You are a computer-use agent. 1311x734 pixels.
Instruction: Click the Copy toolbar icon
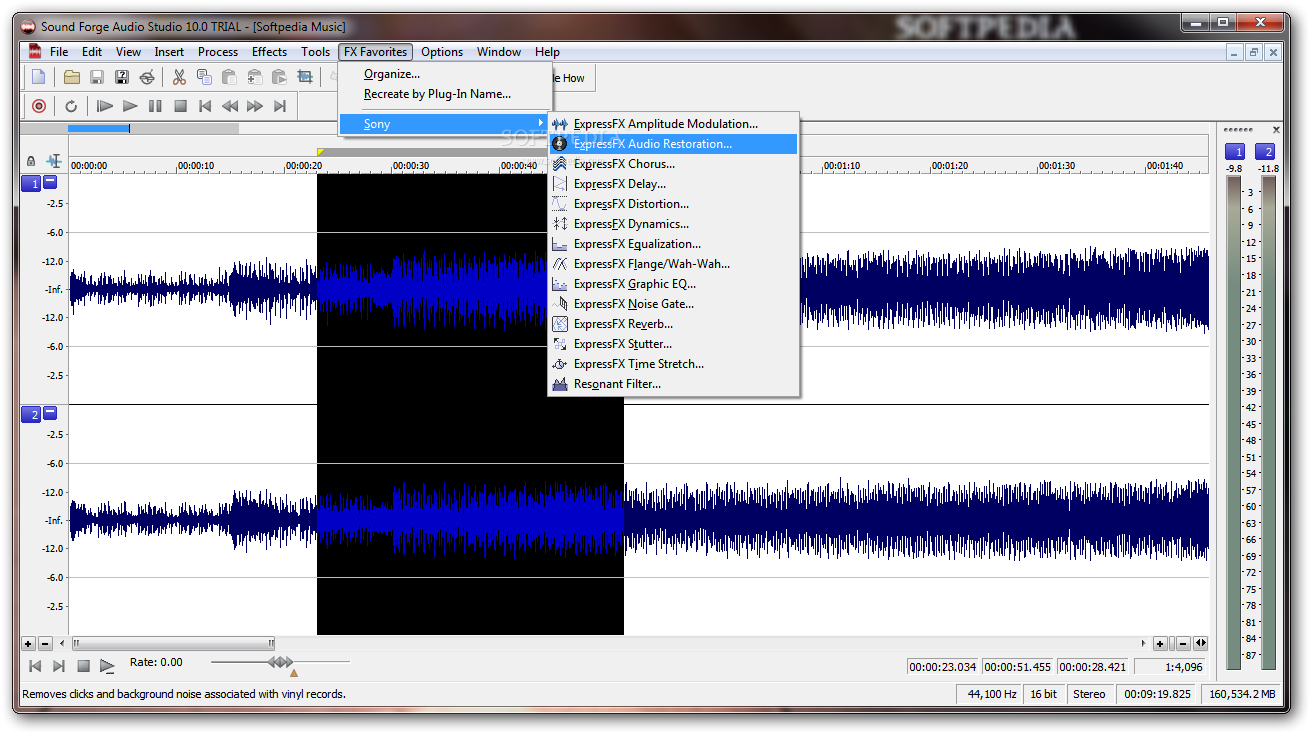point(204,77)
